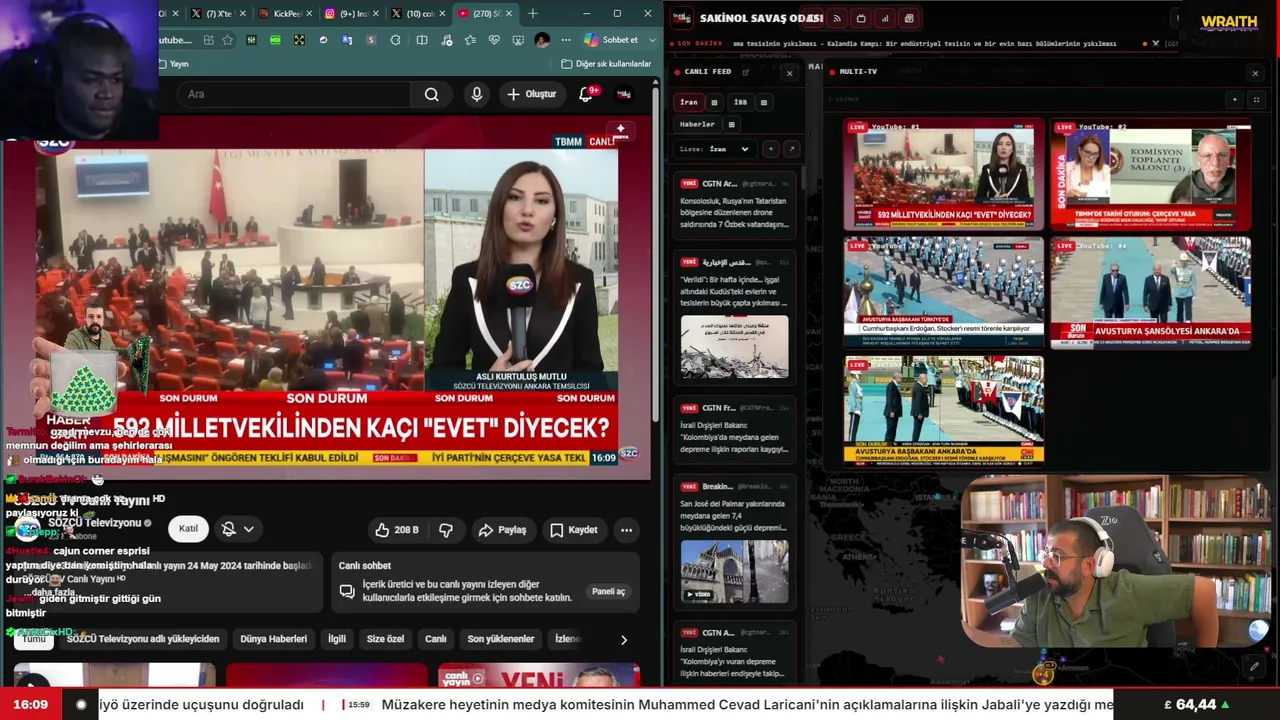The width and height of the screenshot is (1280, 720).
Task: Add a source in Multi-TV panel
Action: click(1235, 100)
